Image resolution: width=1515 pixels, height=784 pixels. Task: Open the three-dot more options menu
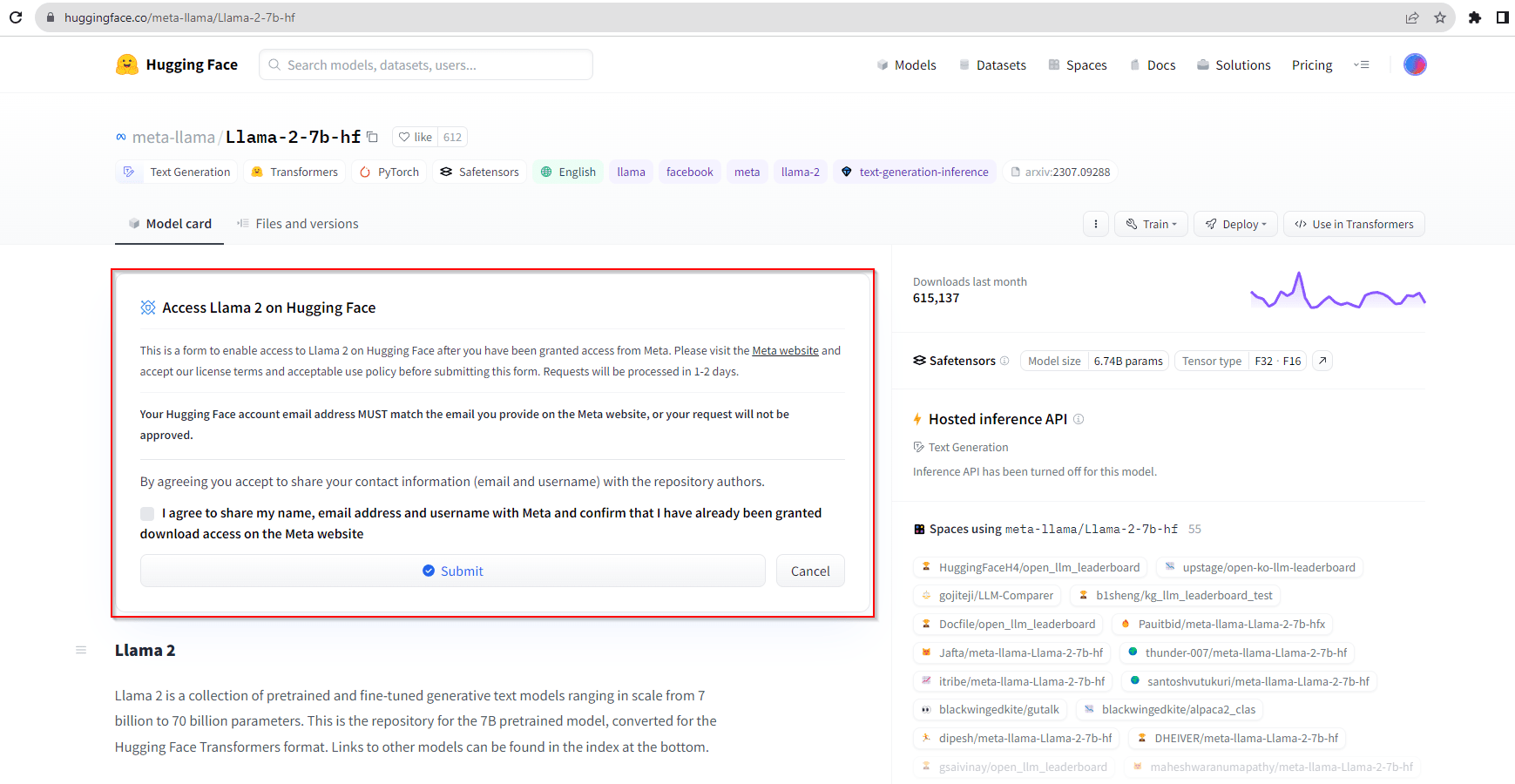1095,224
